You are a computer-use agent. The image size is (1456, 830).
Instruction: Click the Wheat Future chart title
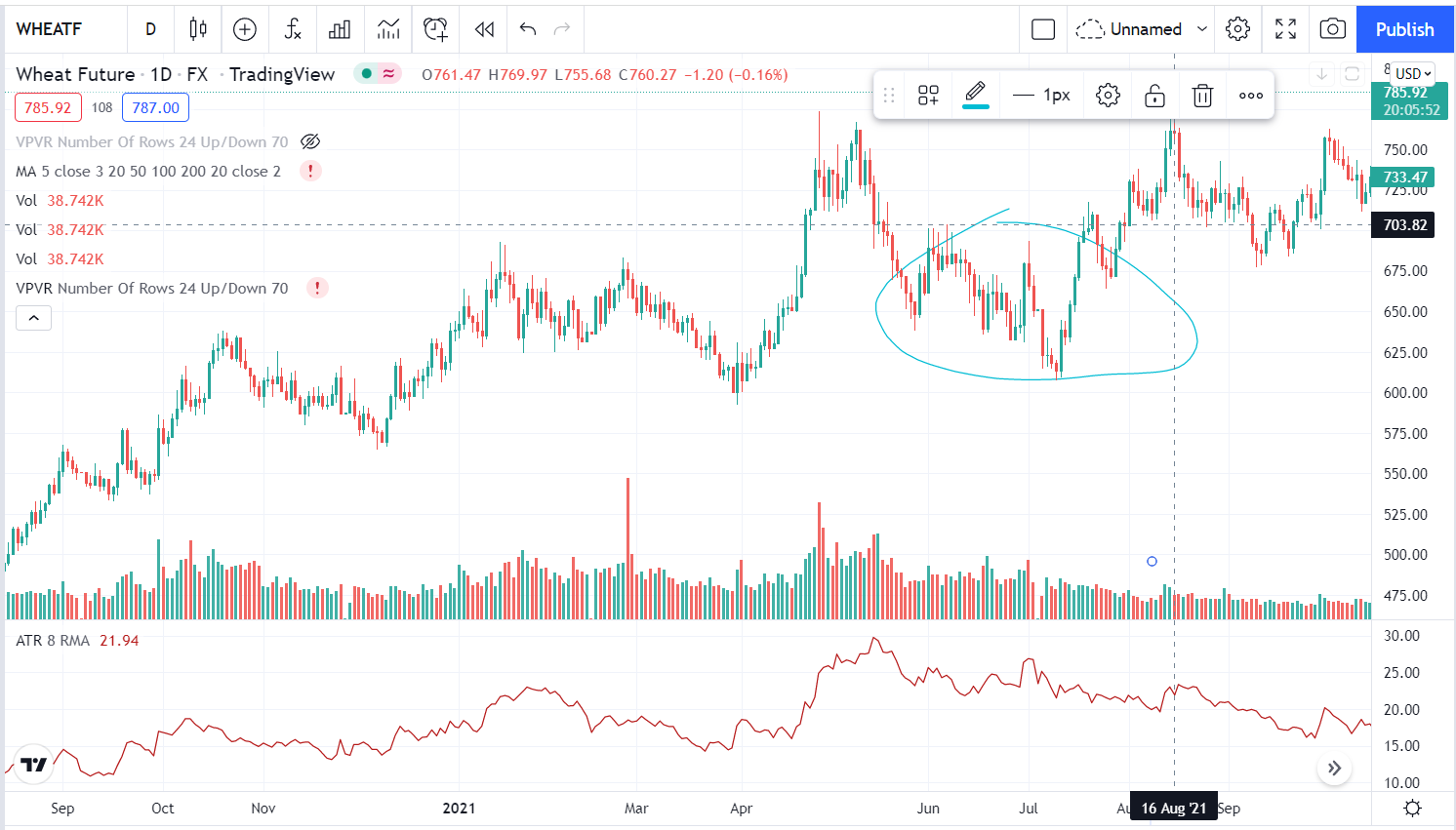pos(75,74)
